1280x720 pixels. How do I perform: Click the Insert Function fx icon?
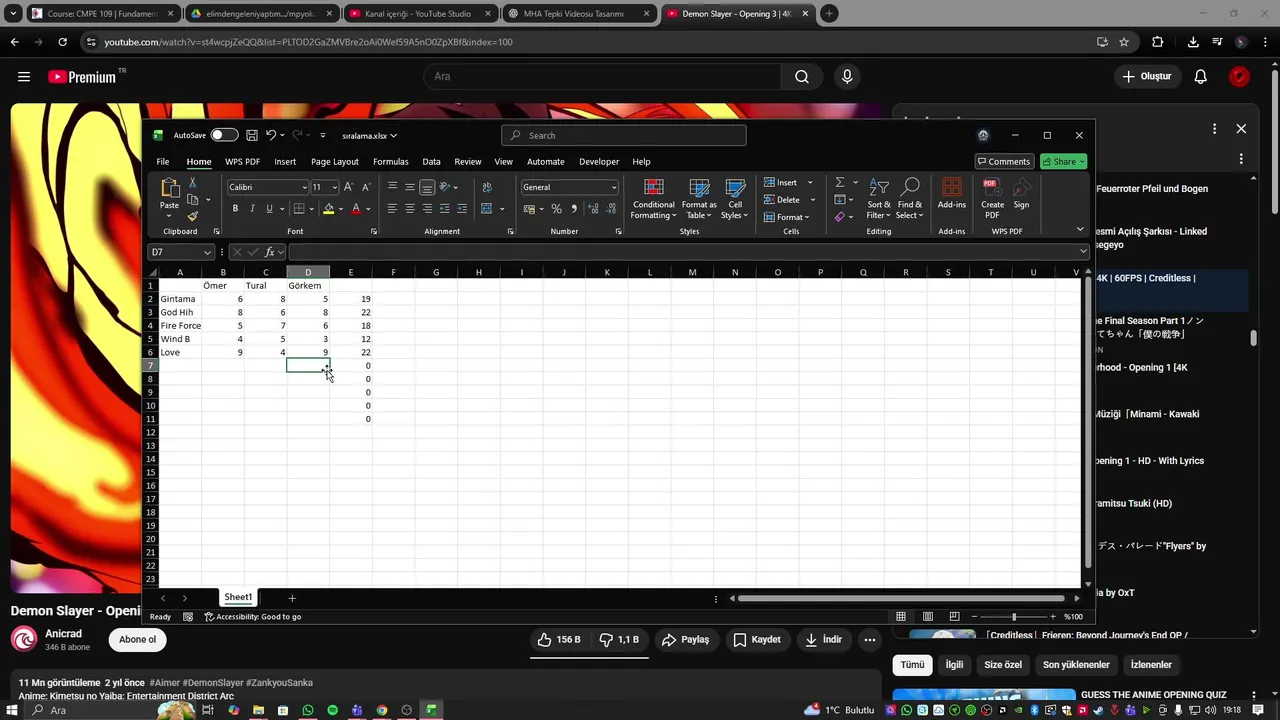coord(270,252)
